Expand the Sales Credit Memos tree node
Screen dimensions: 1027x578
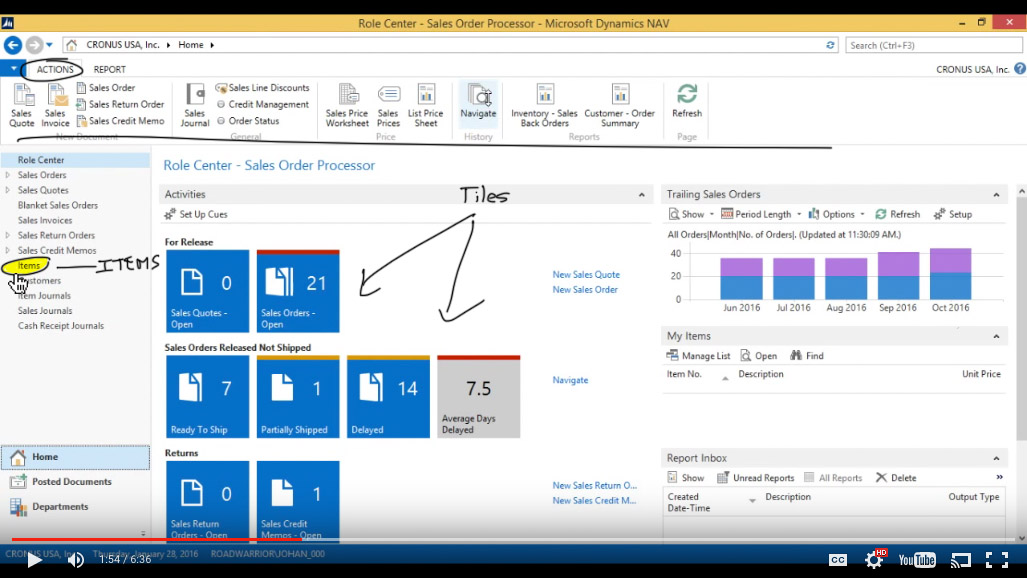[x=8, y=250]
